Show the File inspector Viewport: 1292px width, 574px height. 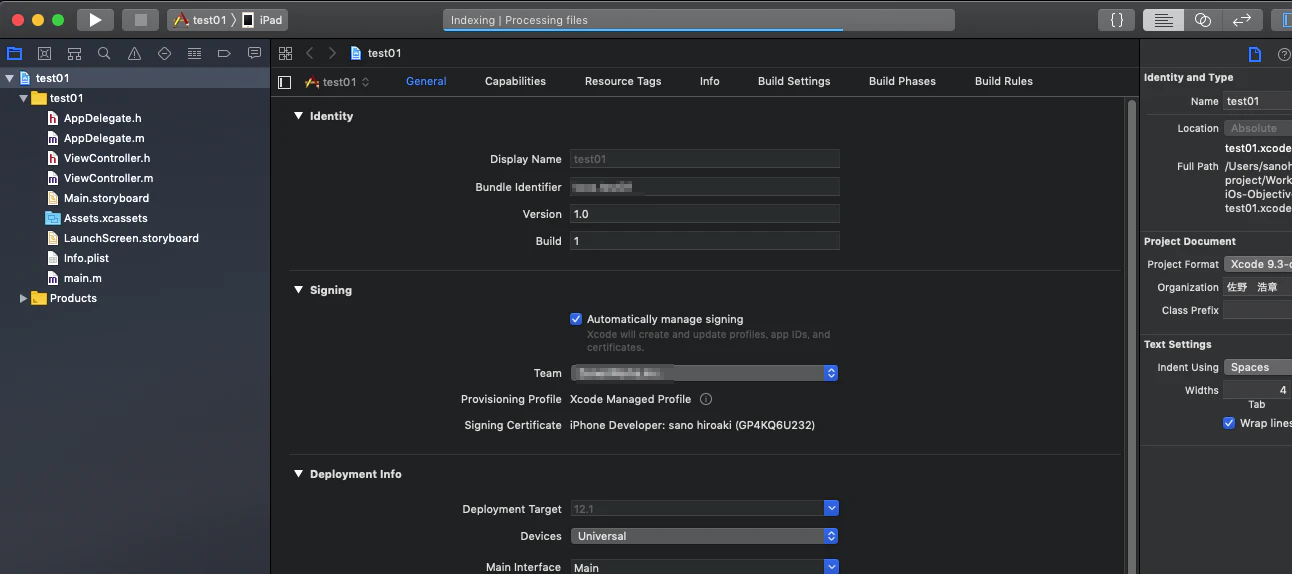(1255, 54)
